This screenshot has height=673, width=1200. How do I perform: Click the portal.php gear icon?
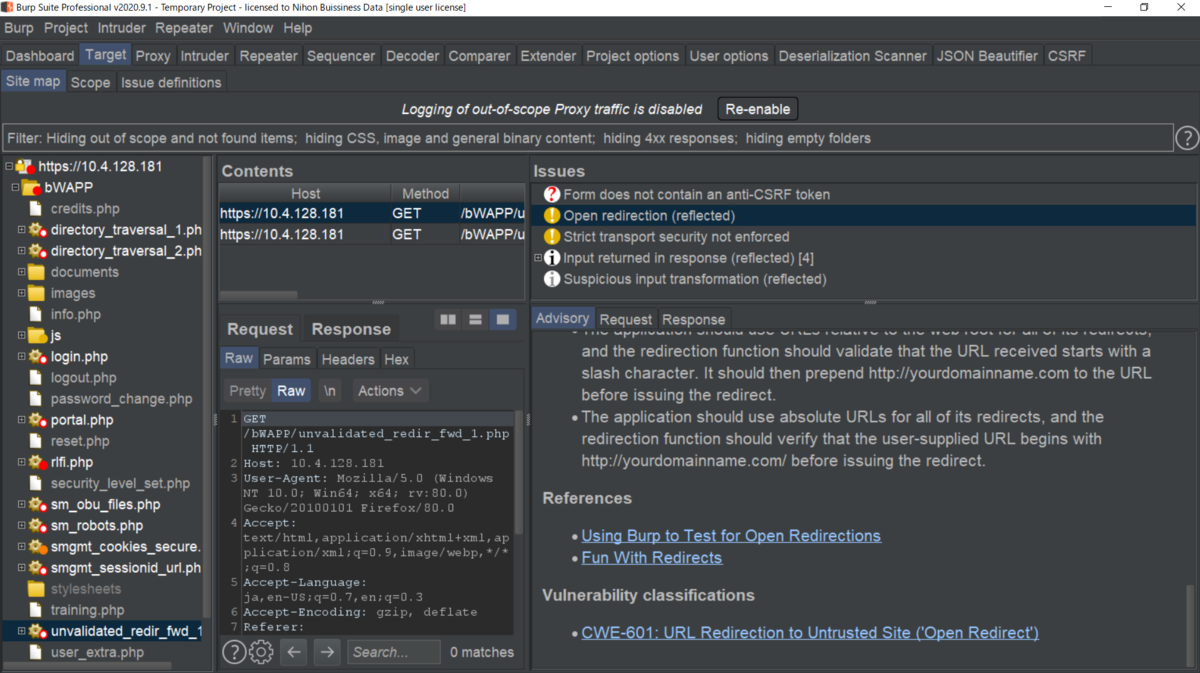click(x=37, y=420)
